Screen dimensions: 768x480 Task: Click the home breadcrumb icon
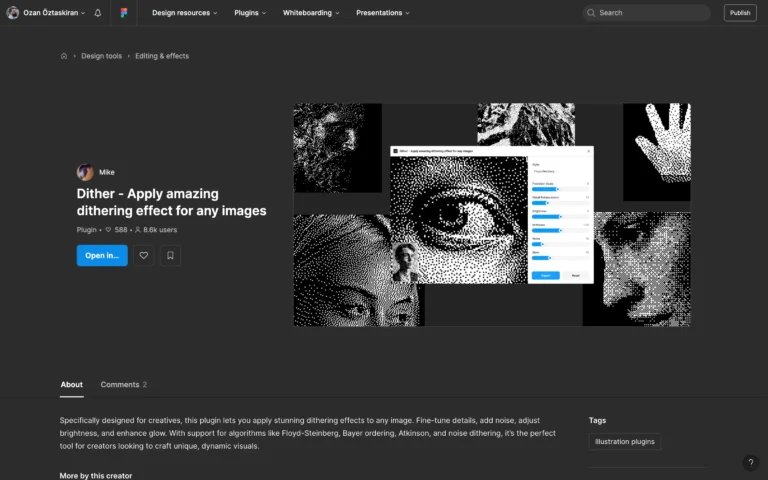[64, 56]
